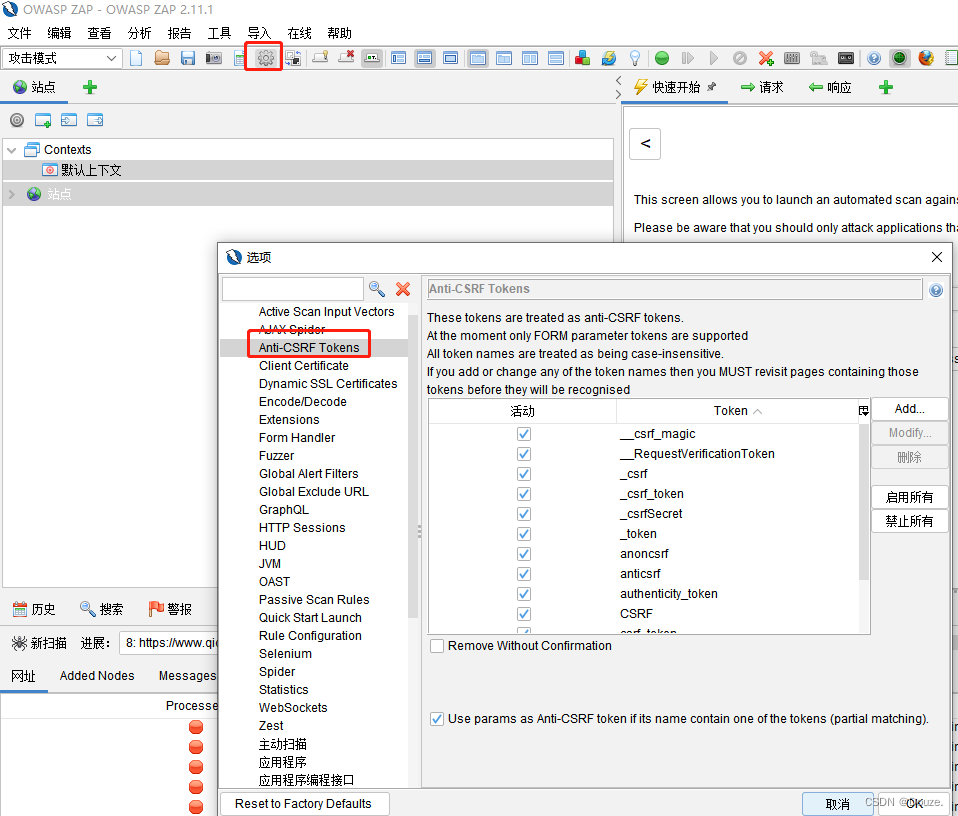This screenshot has width=958, height=816.
Task: Click the Step breakpoint icon
Action: pos(687,58)
